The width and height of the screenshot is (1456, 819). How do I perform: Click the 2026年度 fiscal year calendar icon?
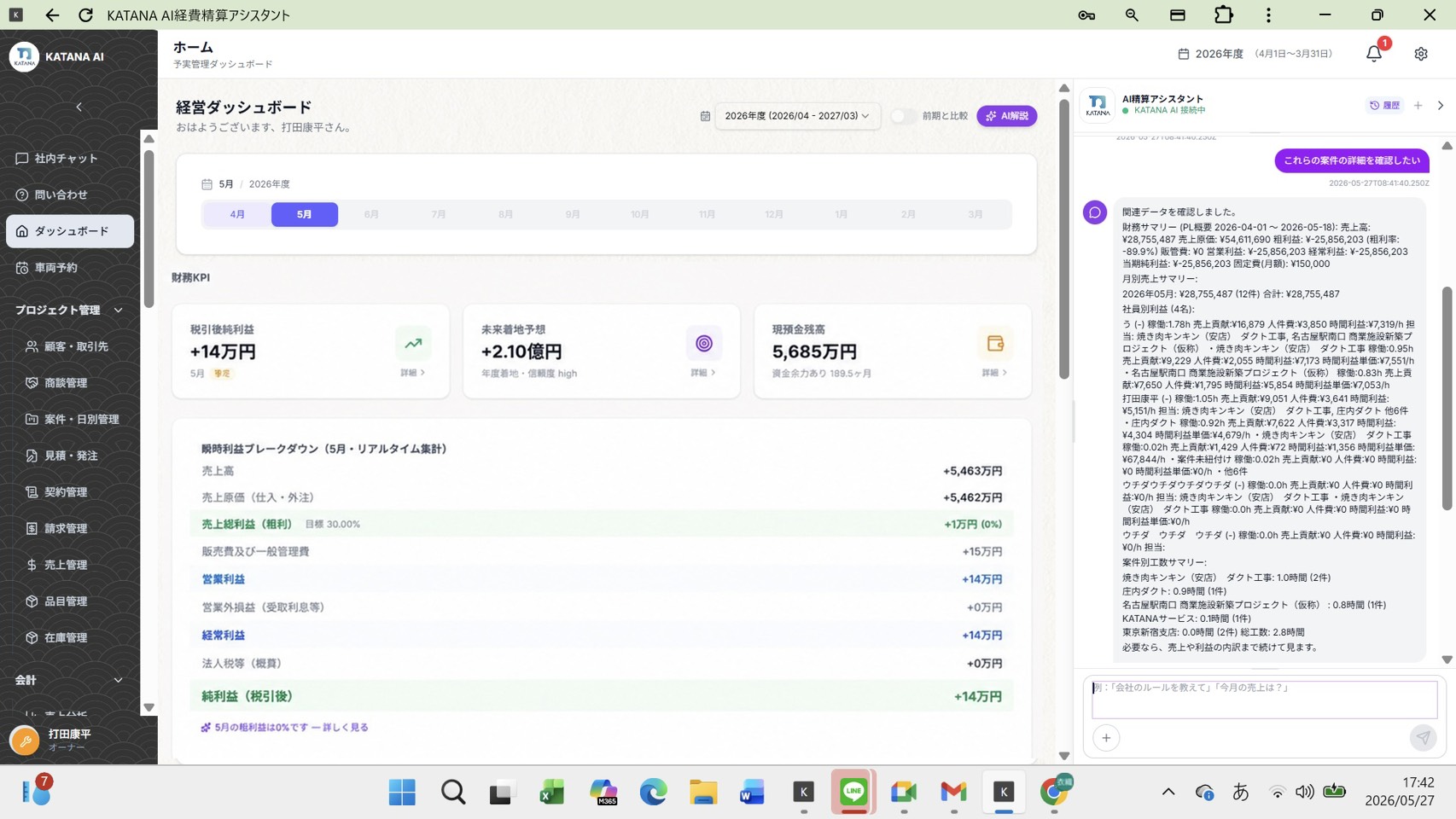1184,54
